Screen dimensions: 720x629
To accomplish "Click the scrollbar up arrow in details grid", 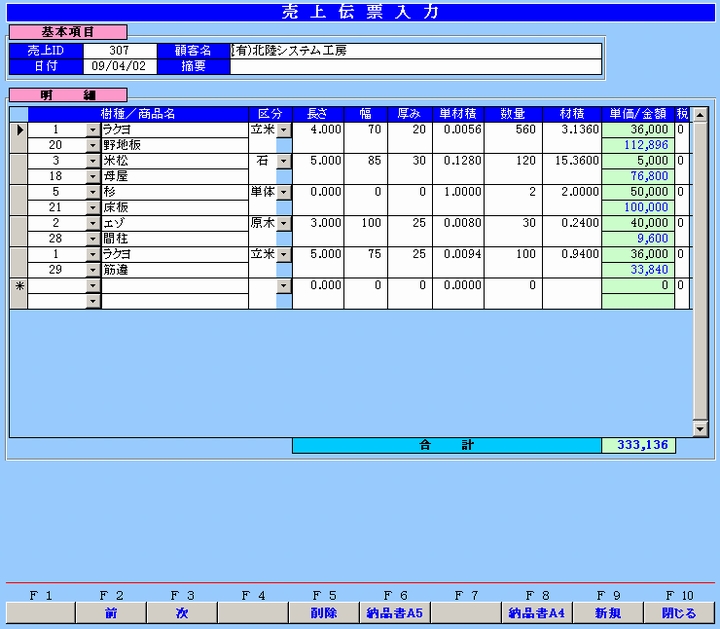I will coord(700,115).
